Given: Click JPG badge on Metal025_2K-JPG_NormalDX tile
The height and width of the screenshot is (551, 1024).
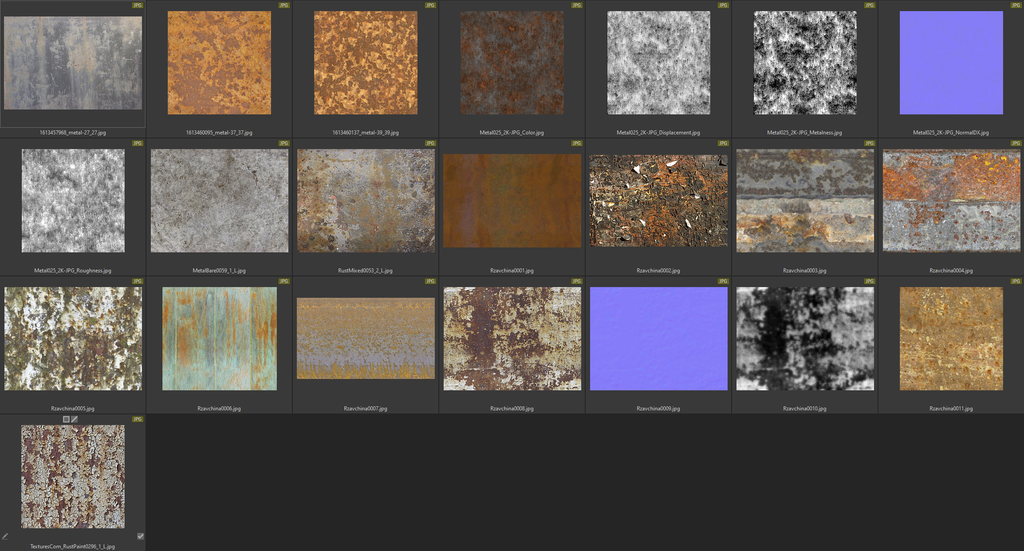Looking at the screenshot, I should tap(1016, 5).
